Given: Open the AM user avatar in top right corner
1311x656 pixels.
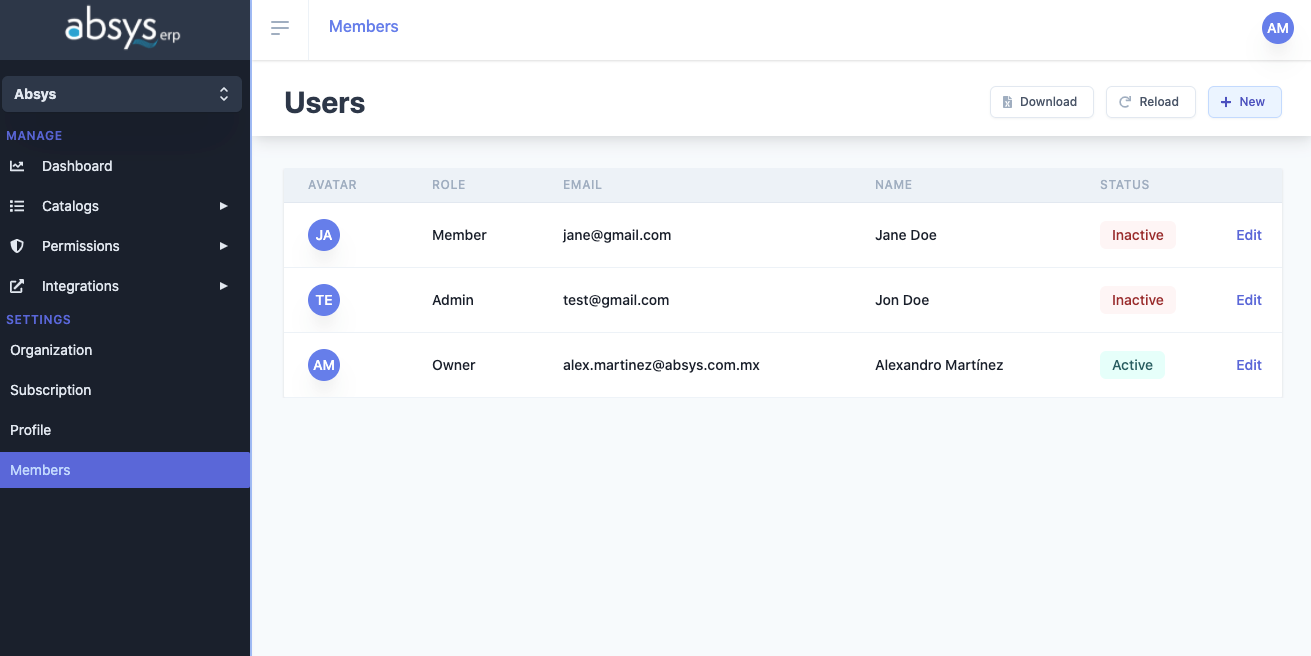Looking at the screenshot, I should coord(1277,28).
